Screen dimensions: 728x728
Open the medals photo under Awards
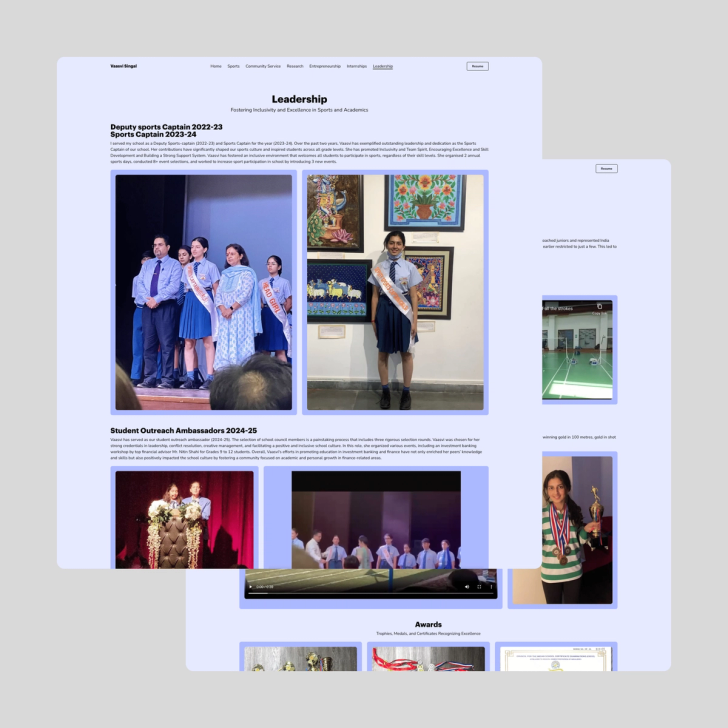point(428,659)
